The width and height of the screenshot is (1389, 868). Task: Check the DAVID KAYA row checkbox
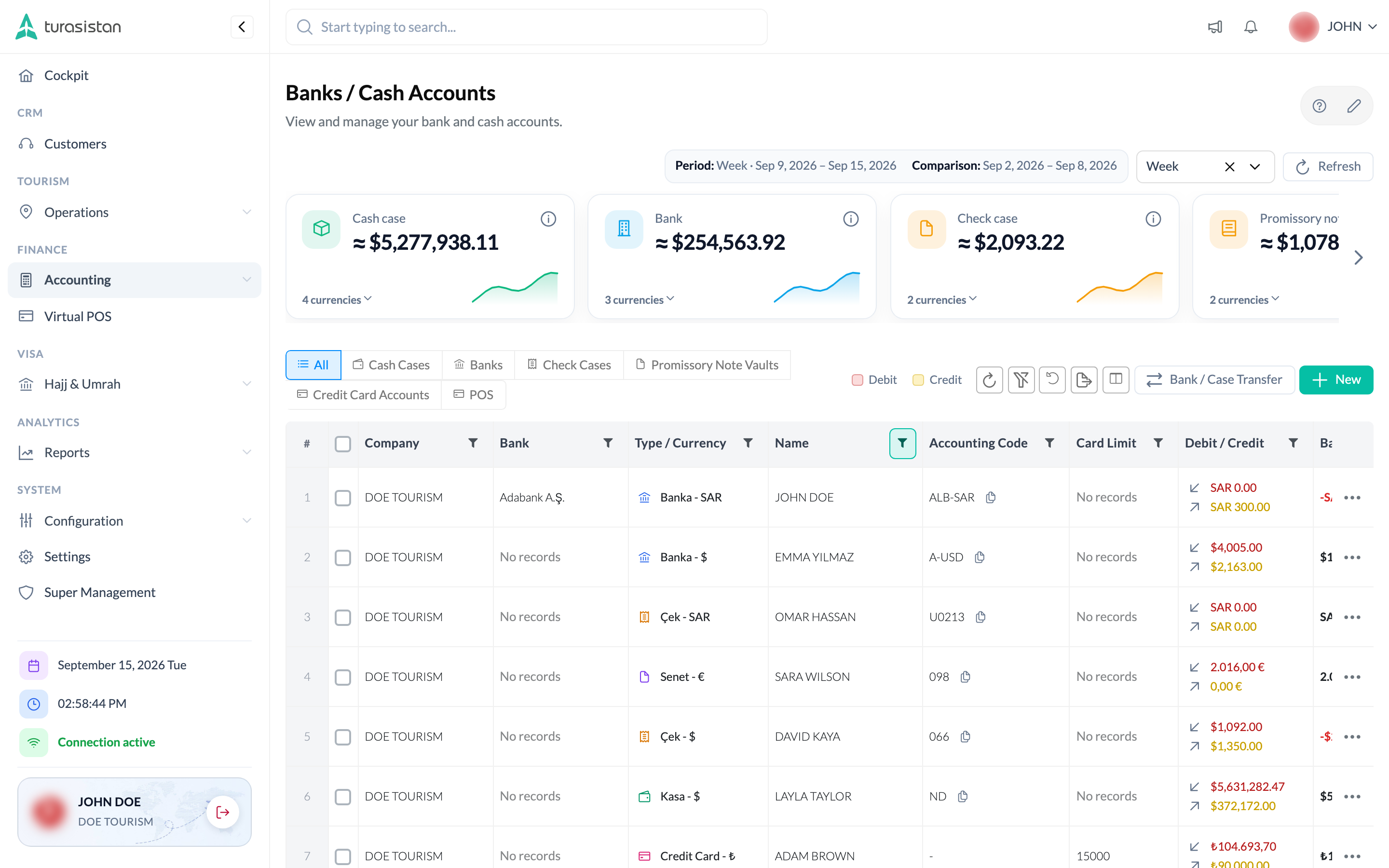(342, 736)
